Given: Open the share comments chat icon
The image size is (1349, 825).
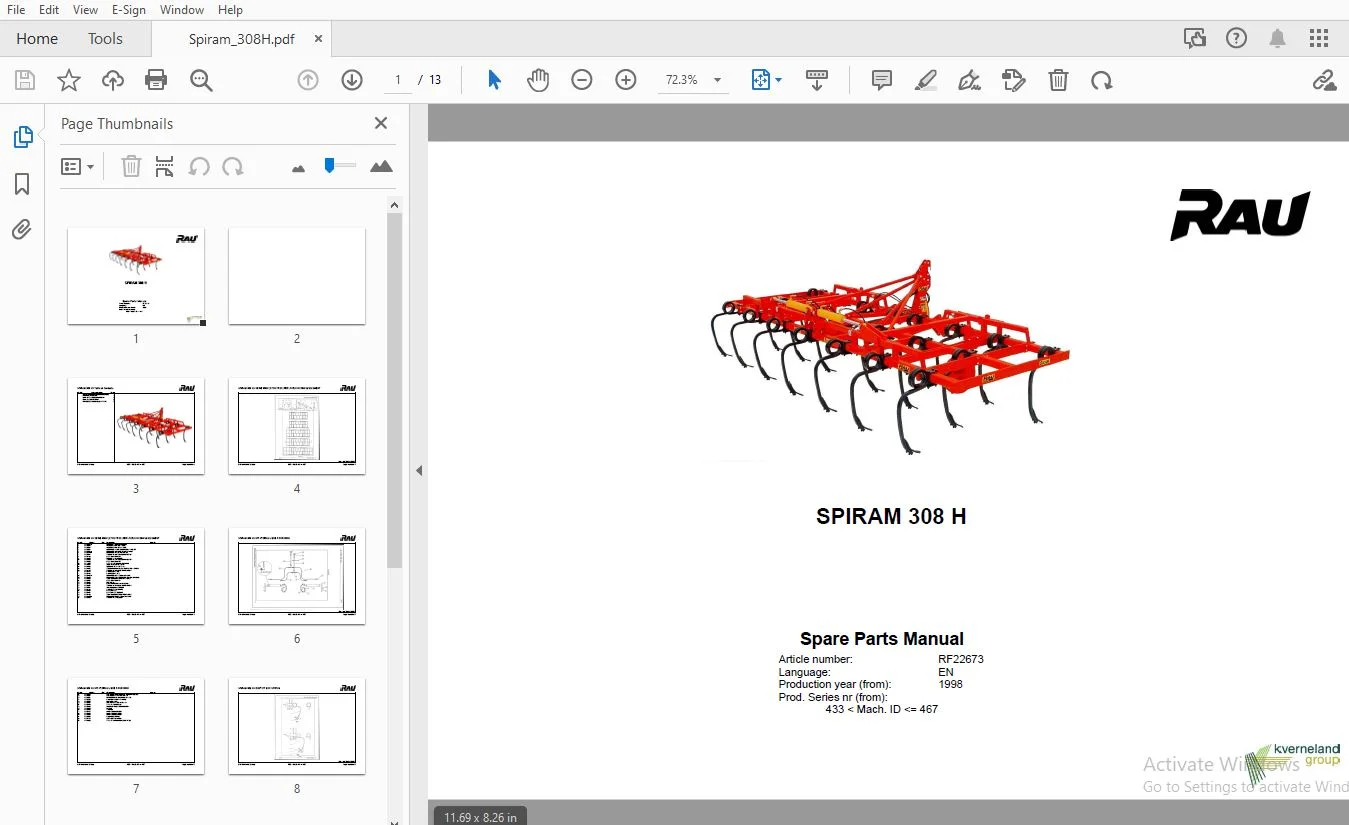Looking at the screenshot, I should pos(1195,38).
